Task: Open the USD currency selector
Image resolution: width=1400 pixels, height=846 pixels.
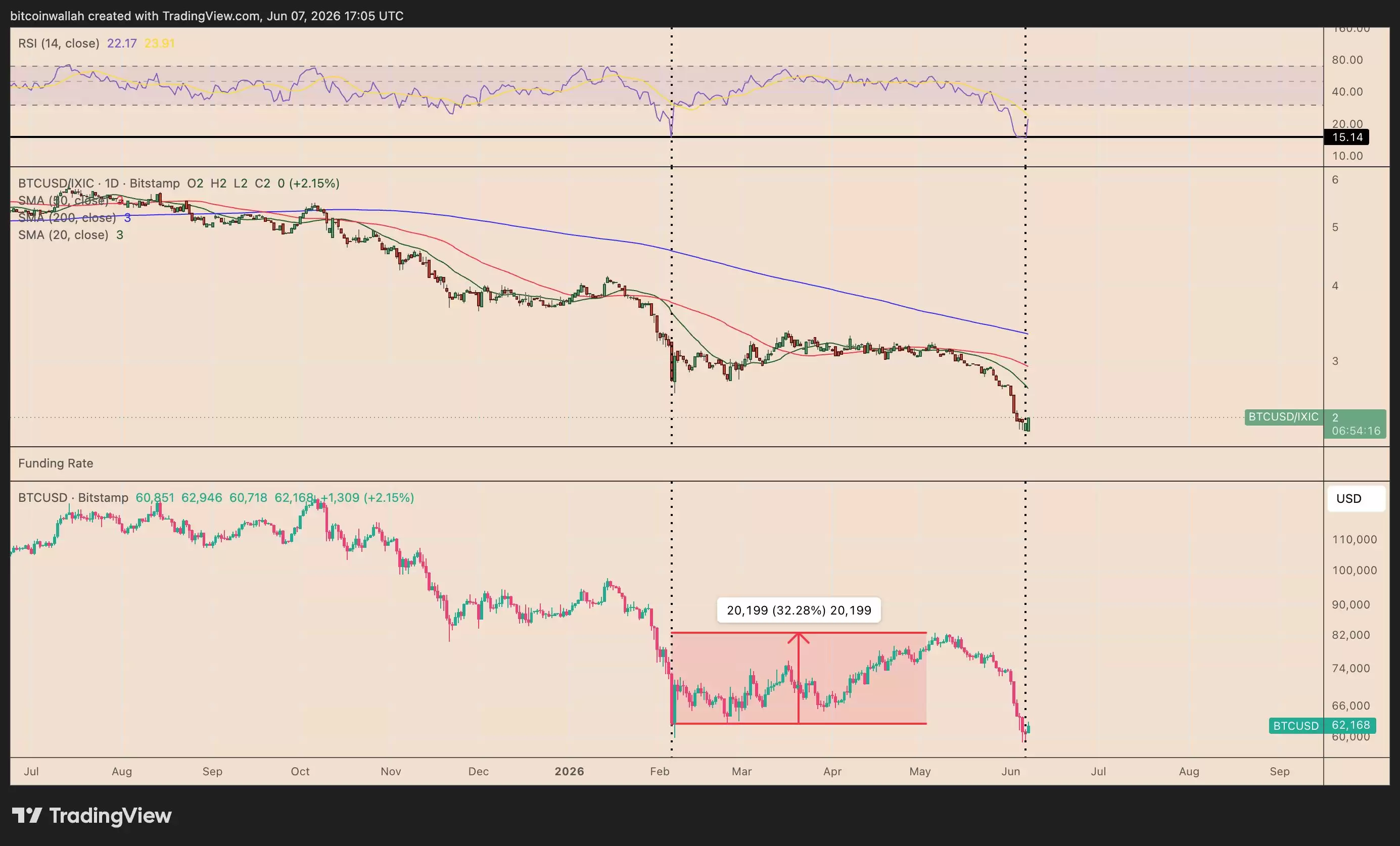Action: [x=1356, y=498]
